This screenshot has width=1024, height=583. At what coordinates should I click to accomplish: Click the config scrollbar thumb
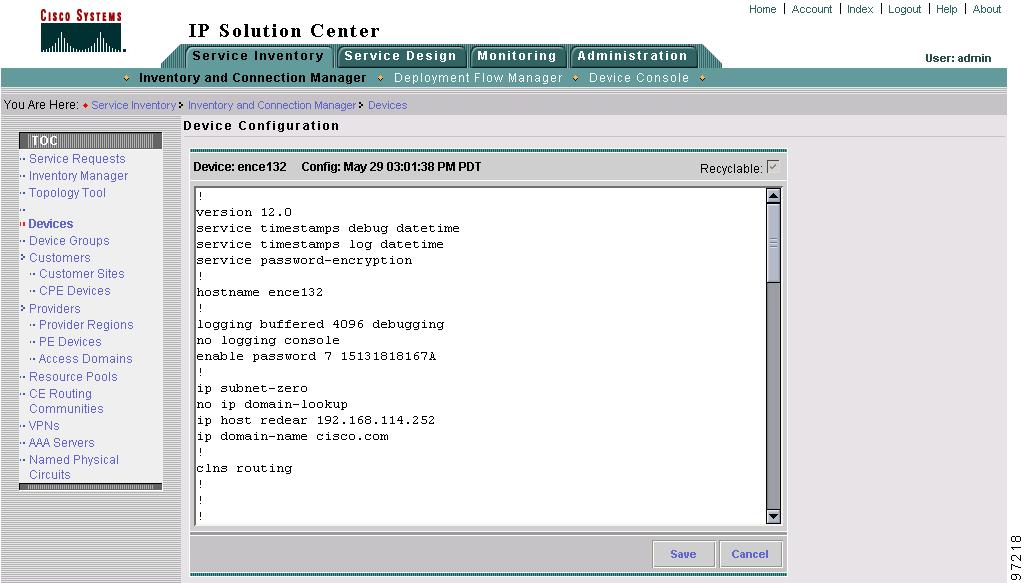[773, 243]
